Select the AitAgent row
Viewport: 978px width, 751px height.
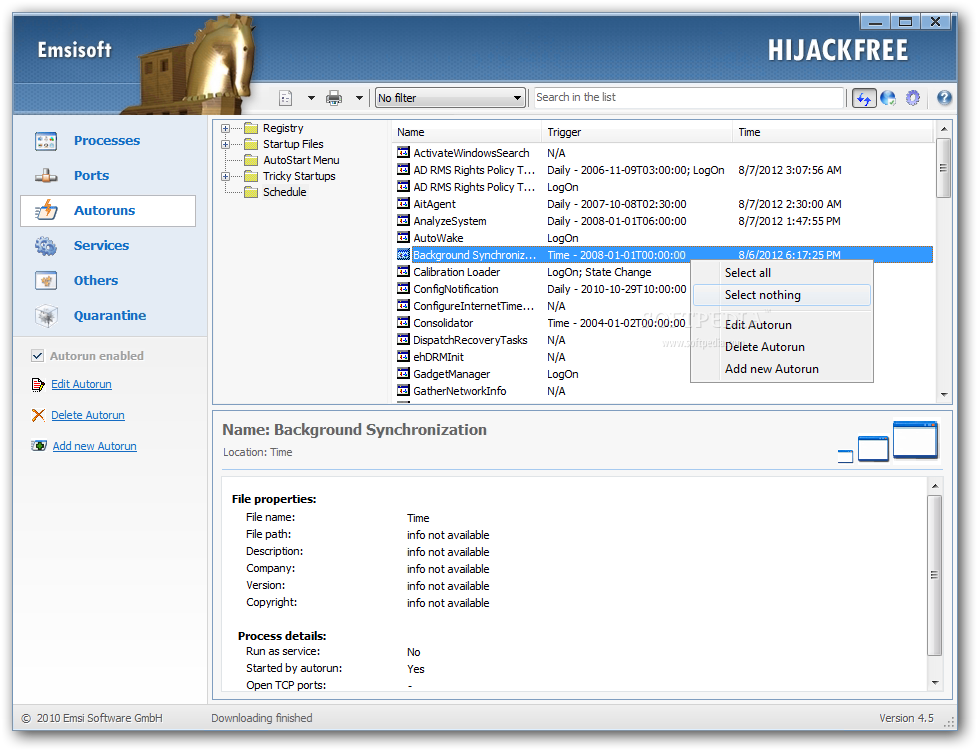pyautogui.click(x=662, y=205)
